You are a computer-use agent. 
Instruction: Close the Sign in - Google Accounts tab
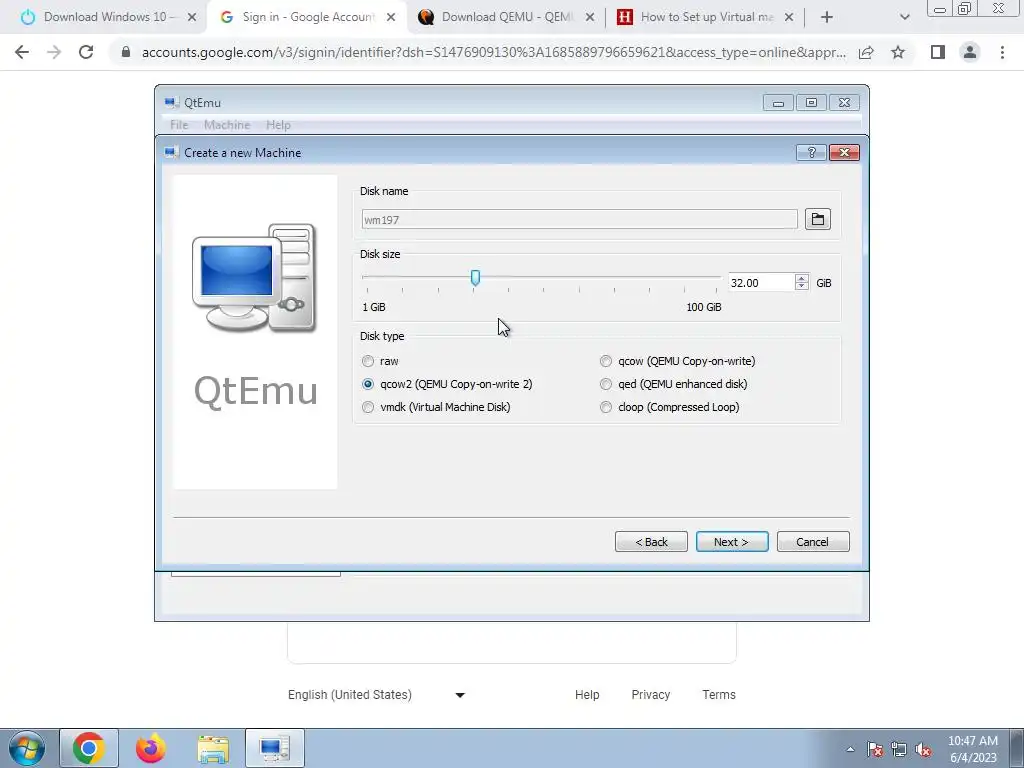pos(391,17)
